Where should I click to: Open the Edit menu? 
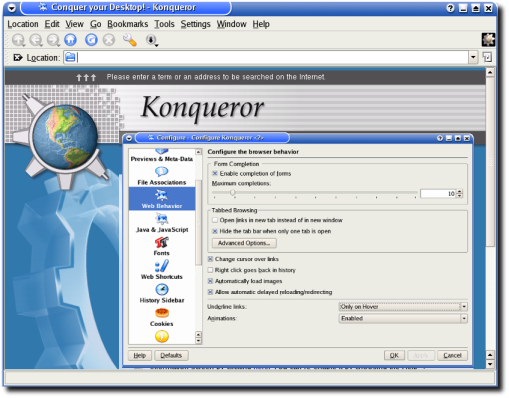pos(52,24)
